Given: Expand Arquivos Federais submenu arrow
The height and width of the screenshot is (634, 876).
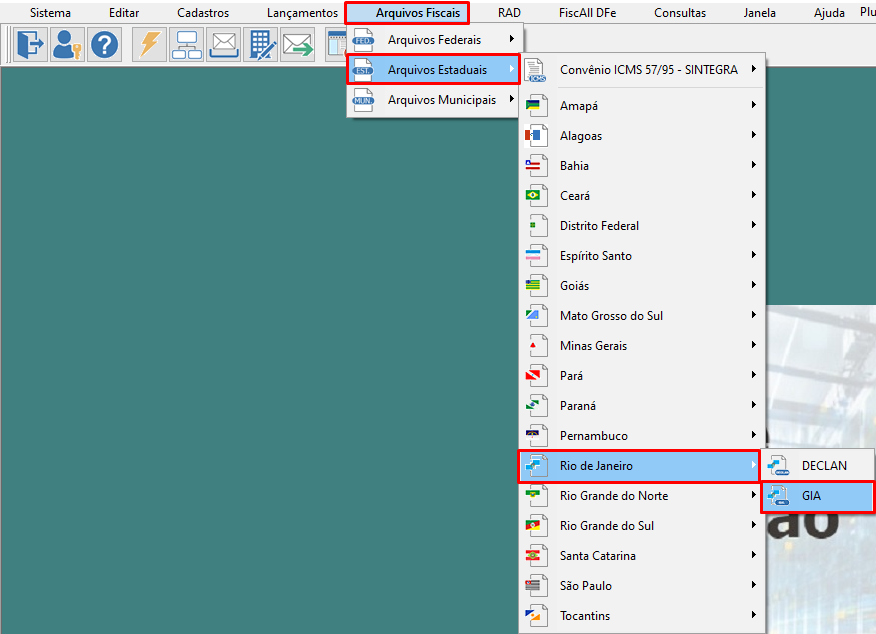Looking at the screenshot, I should (512, 39).
